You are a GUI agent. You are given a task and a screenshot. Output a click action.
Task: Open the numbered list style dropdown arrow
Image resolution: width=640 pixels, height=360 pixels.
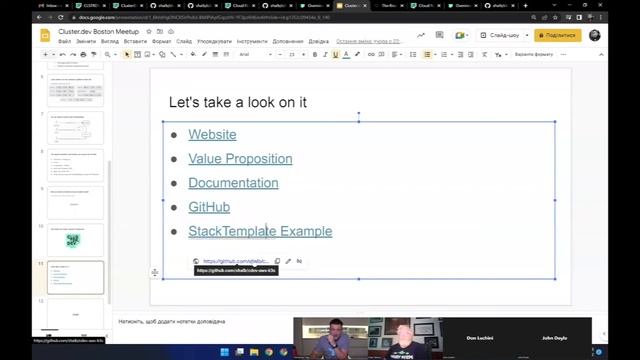452,54
